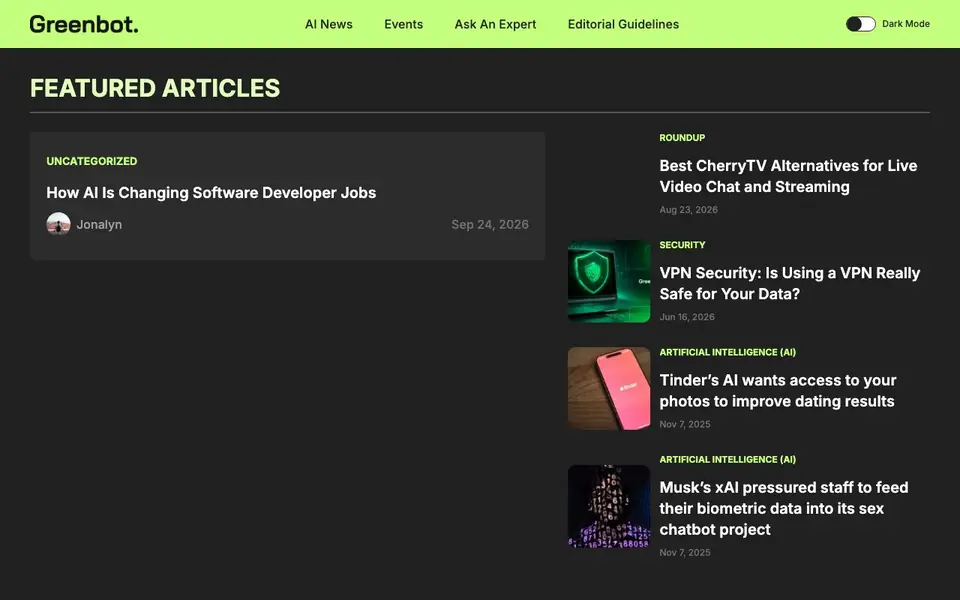Open the How AI Is Changing Software Developer Jobs article
The height and width of the screenshot is (600, 960).
[211, 192]
